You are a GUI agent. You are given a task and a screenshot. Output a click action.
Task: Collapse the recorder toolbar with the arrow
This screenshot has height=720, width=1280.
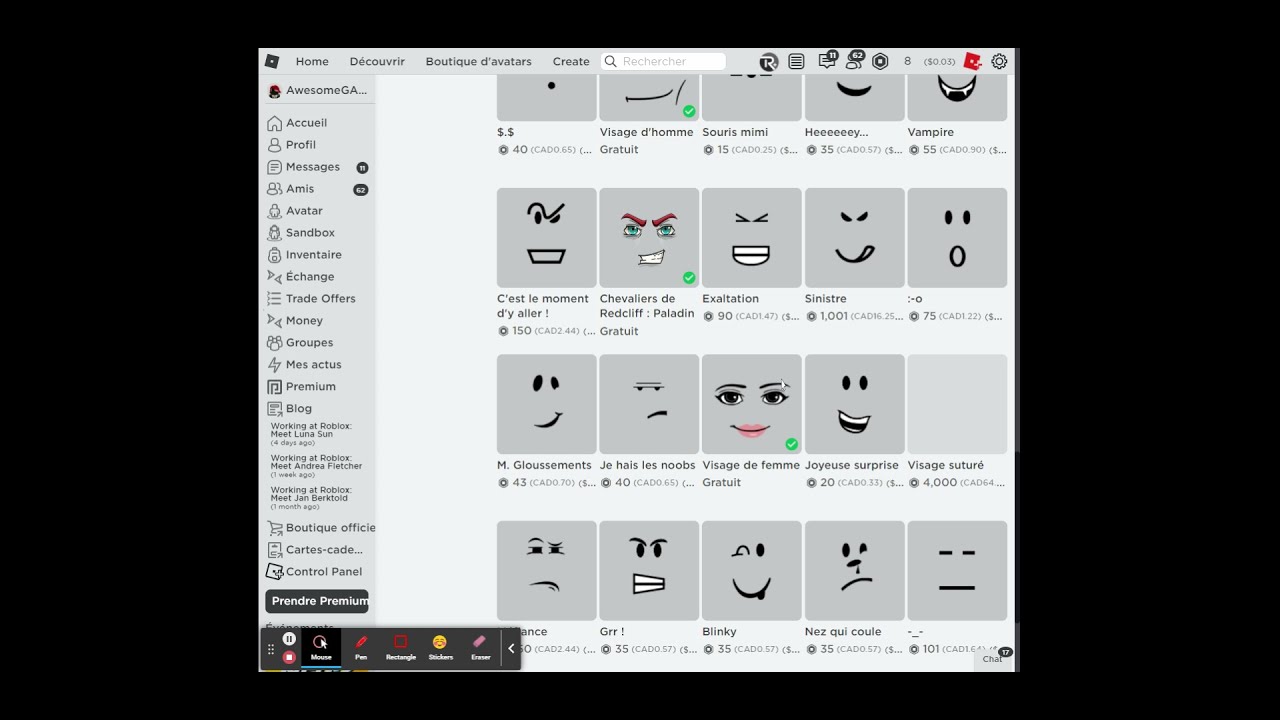pyautogui.click(x=511, y=648)
